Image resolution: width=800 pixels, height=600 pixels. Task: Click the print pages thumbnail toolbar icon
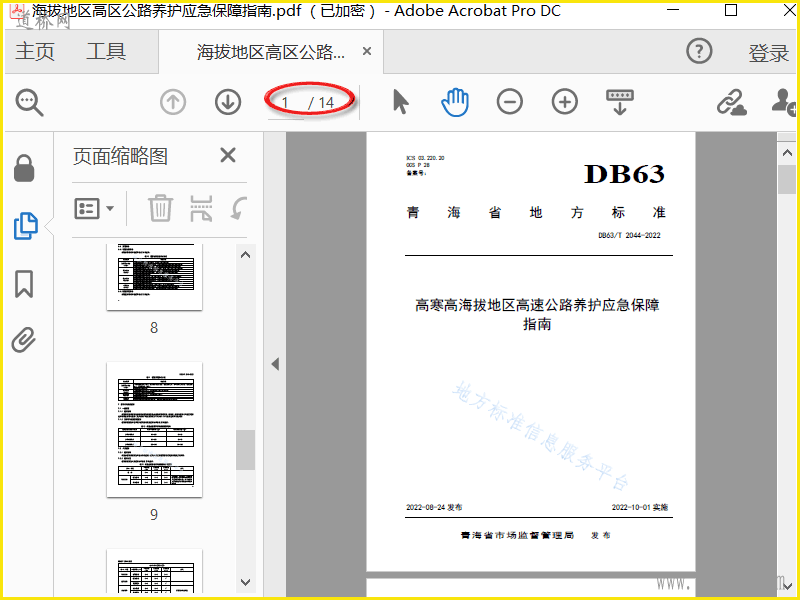pyautogui.click(x=202, y=208)
